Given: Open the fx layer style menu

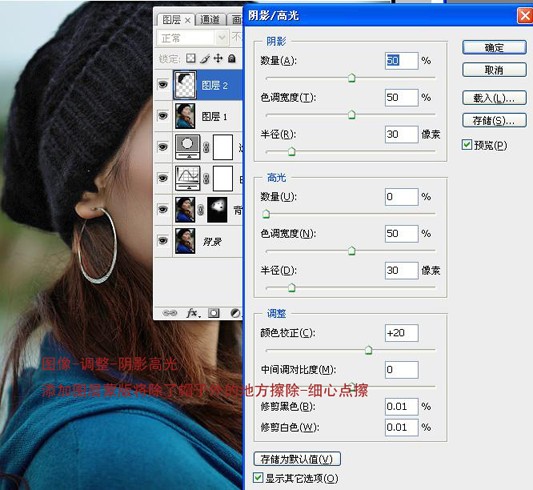Looking at the screenshot, I should pos(193,313).
